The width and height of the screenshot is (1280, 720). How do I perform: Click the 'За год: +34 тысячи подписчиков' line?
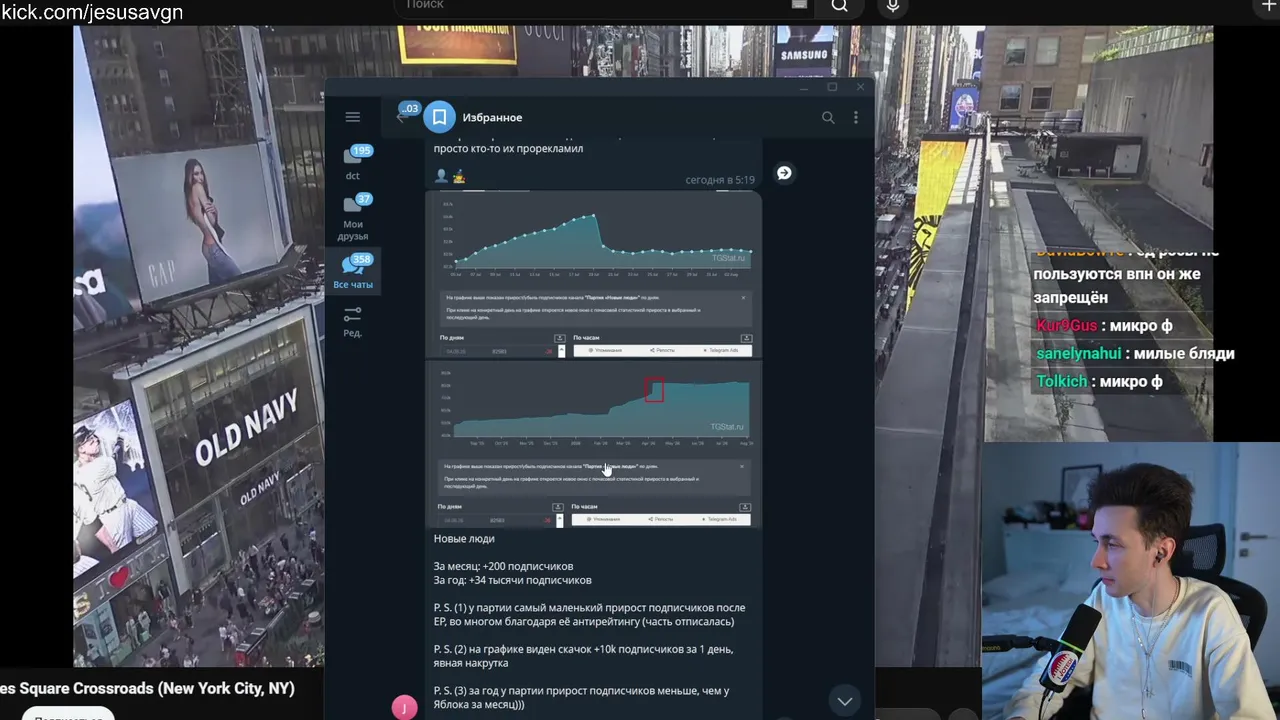tap(512, 580)
